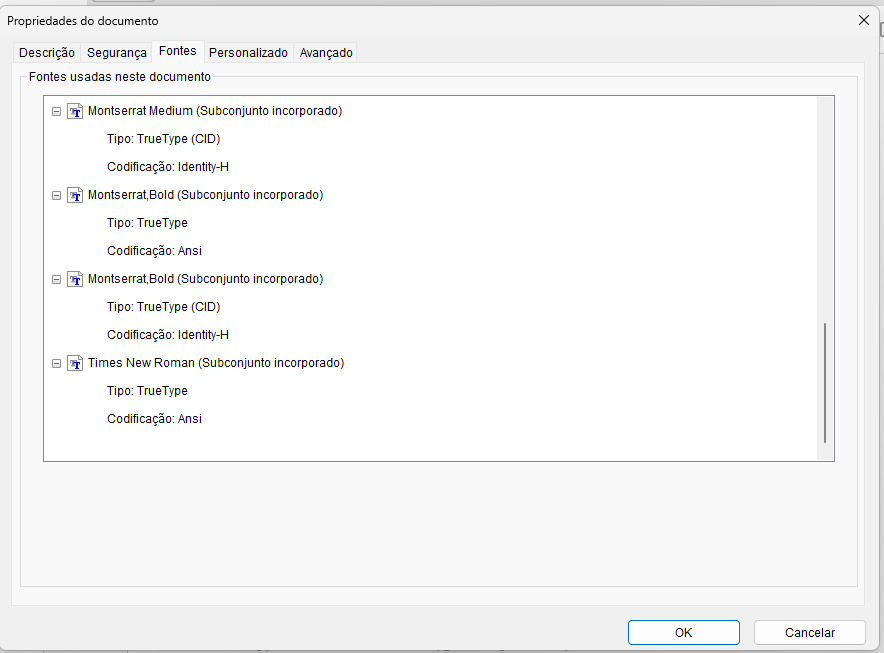Click 'Tipo: TrueType' under Times New Roman
884x653 pixels.
[147, 391]
